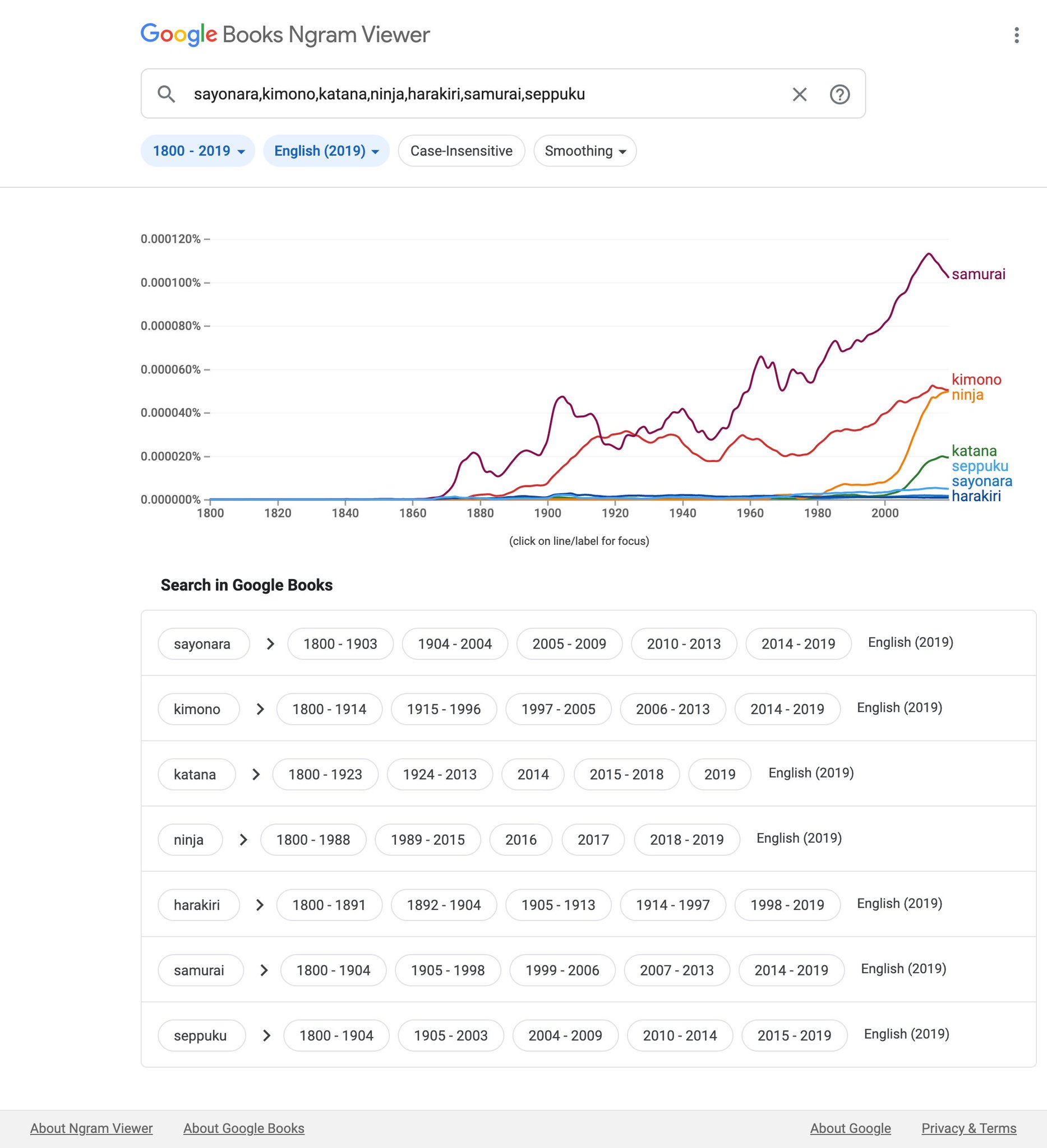Click the ninja chip in search list
Image resolution: width=1047 pixels, height=1148 pixels.
coord(190,839)
